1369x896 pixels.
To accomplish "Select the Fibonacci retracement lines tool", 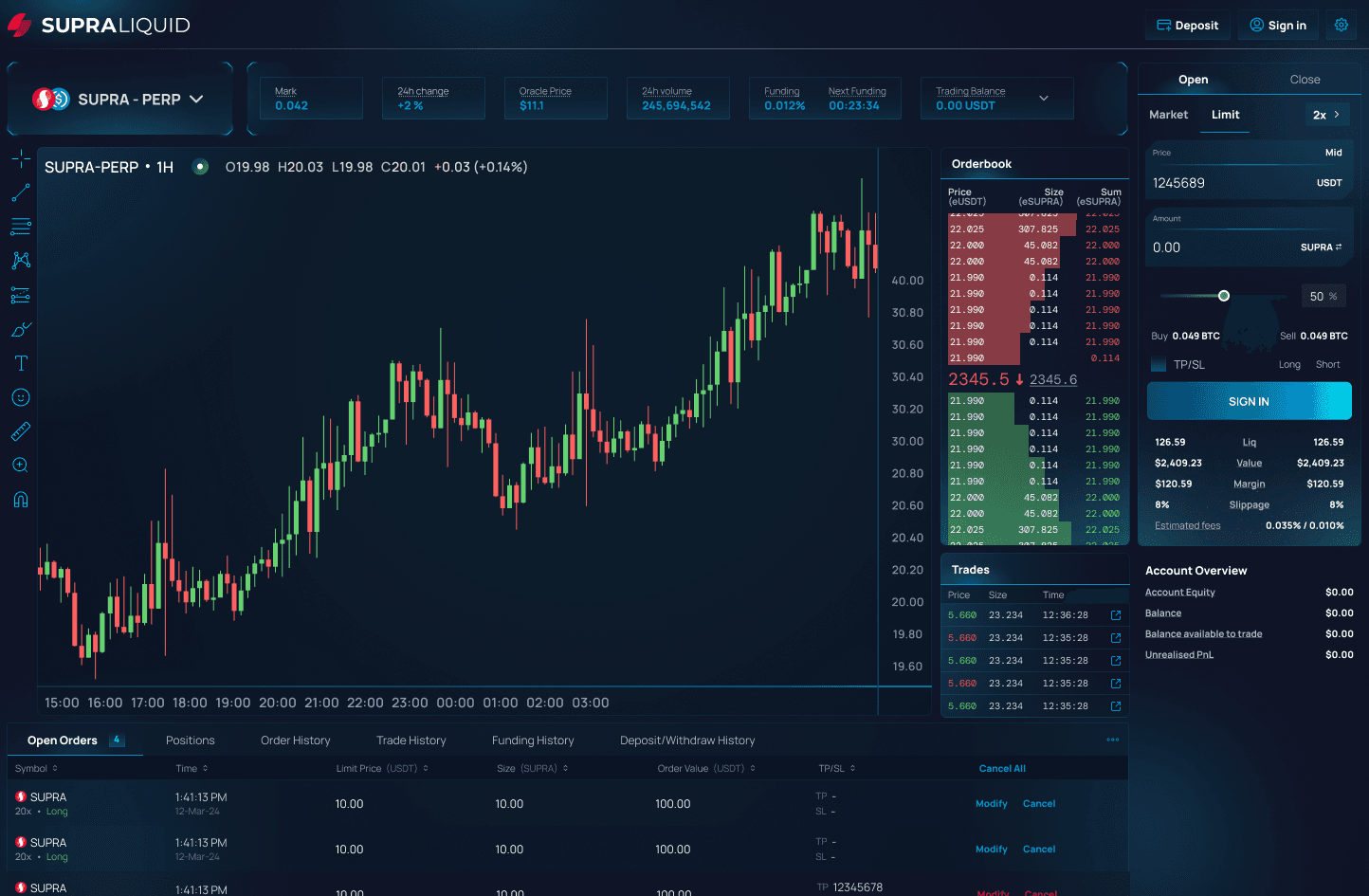I will pos(21,227).
